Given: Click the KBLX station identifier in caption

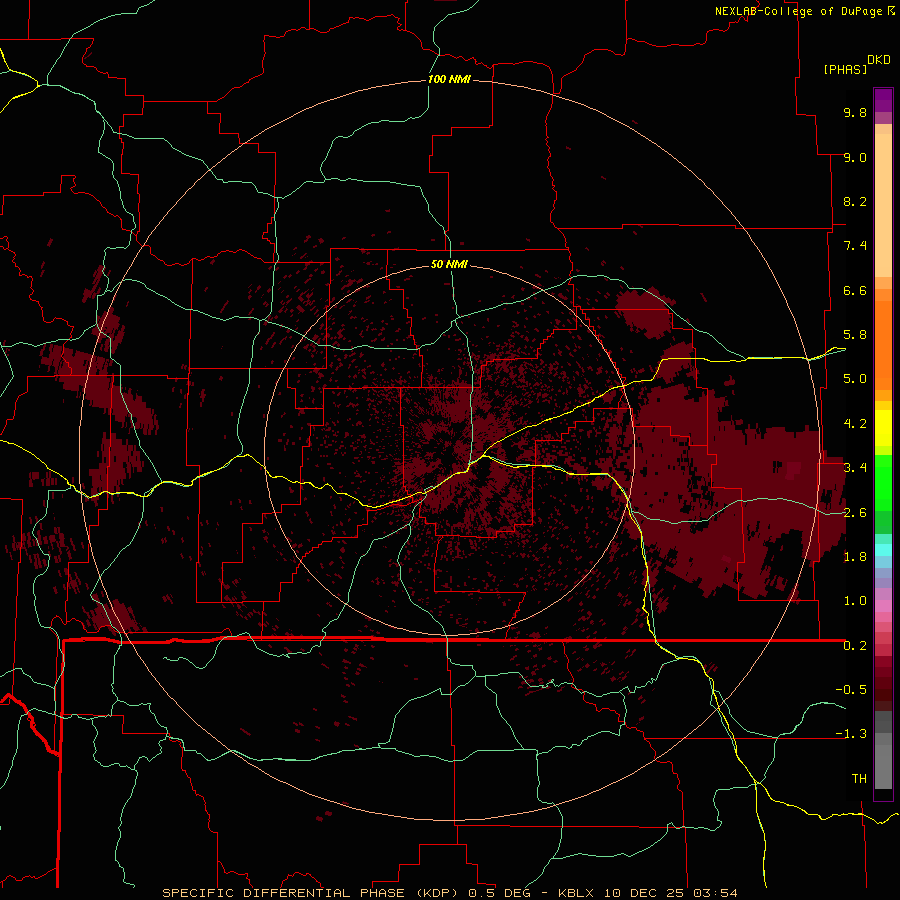Looking at the screenshot, I should point(577,893).
